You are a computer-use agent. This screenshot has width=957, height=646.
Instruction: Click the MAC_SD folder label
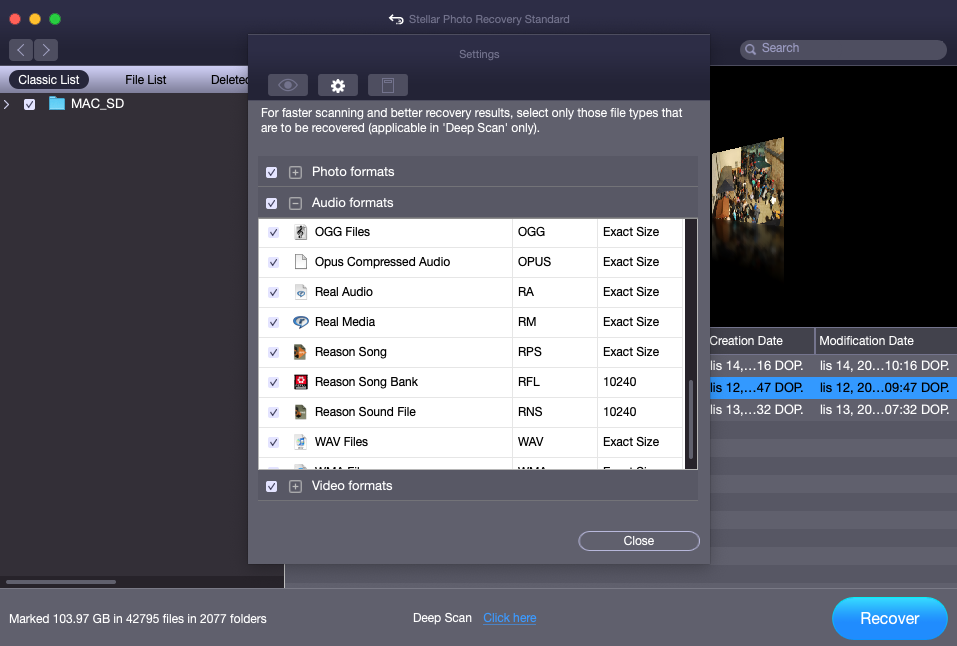point(97,104)
